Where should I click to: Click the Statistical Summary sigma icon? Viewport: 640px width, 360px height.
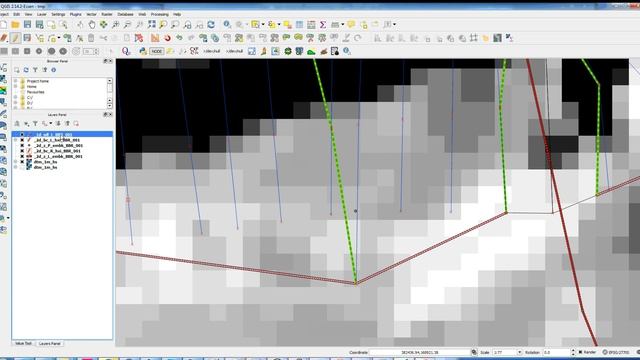point(323,25)
